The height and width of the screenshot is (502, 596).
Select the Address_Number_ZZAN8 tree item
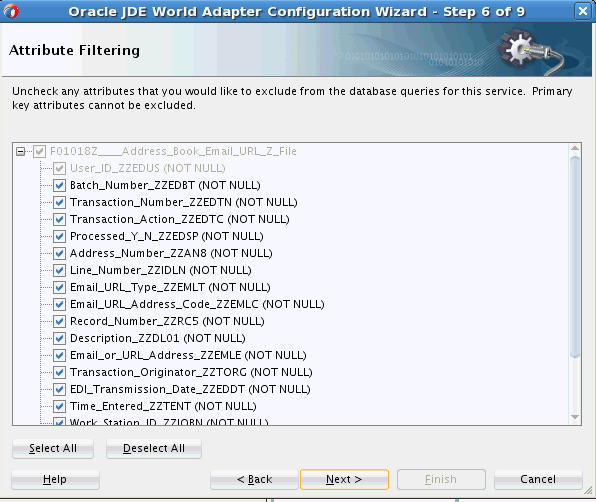[x=171, y=253]
